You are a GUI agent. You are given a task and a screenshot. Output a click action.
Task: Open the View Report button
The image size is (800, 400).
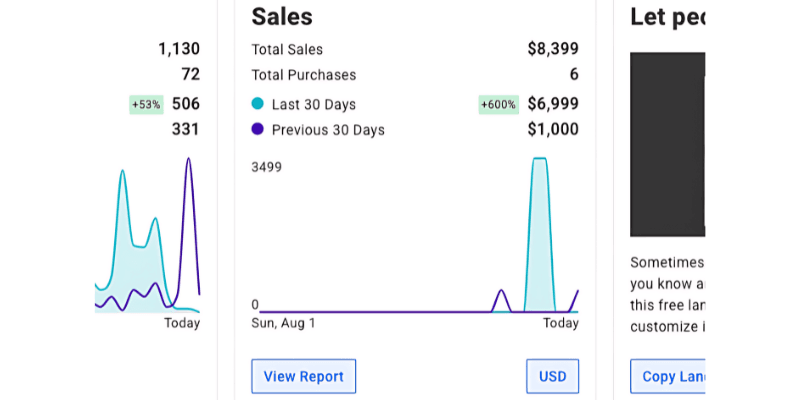point(304,377)
